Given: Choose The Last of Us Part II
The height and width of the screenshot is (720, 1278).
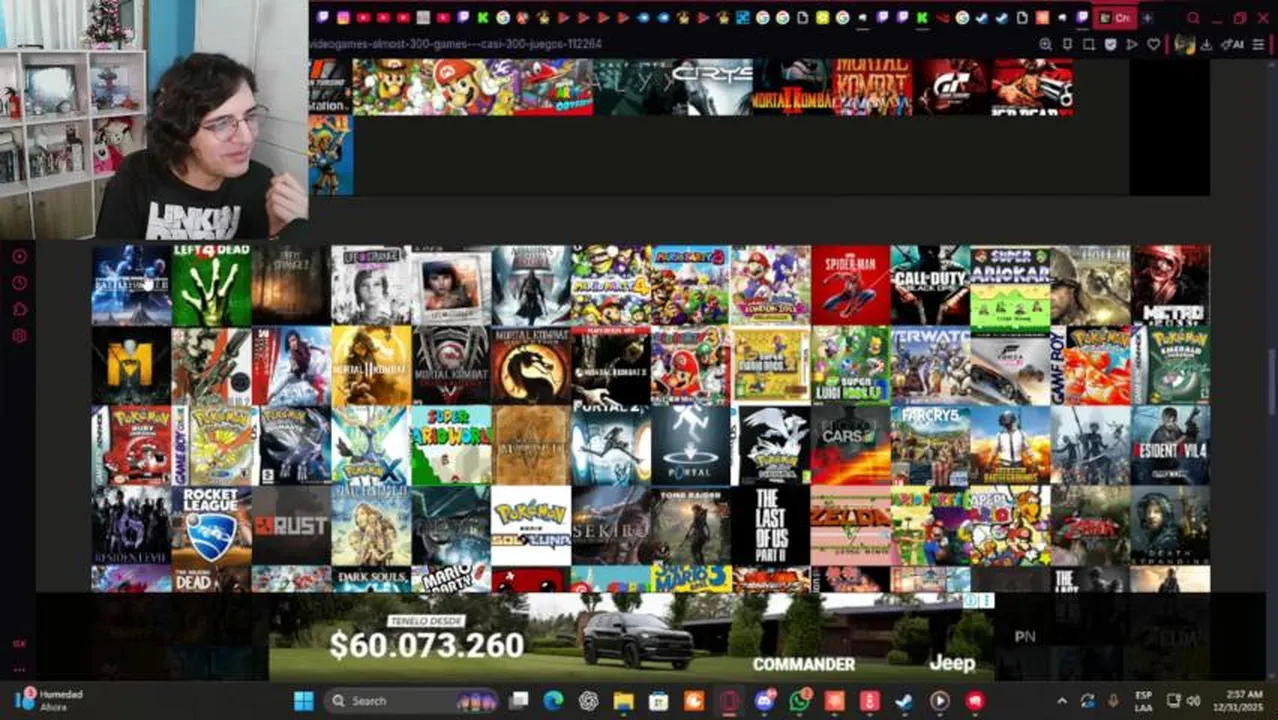Looking at the screenshot, I should pos(771,525).
